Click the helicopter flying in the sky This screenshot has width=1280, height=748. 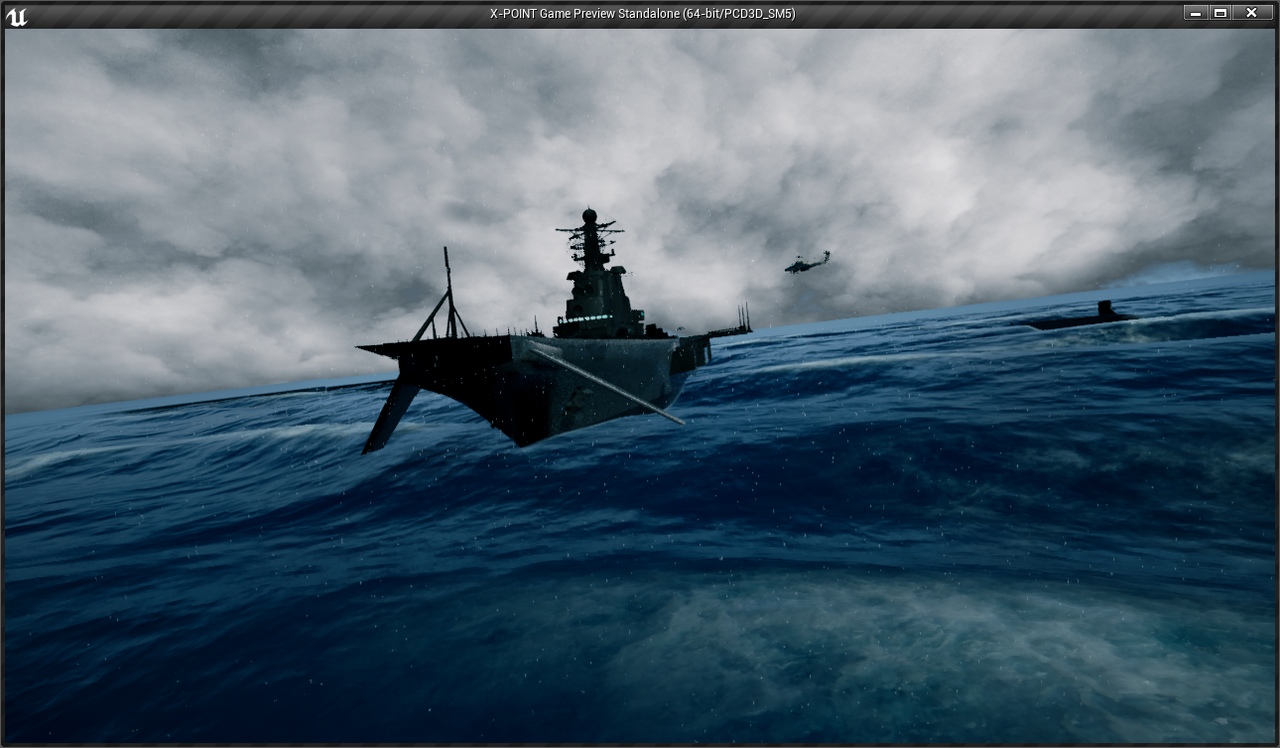807,262
